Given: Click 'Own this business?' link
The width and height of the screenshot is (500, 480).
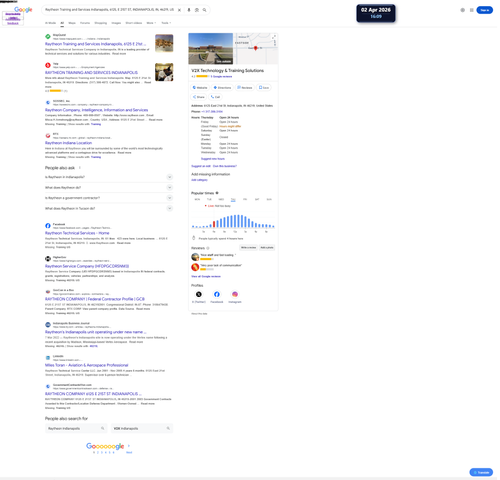Looking at the screenshot, I should (x=225, y=166).
